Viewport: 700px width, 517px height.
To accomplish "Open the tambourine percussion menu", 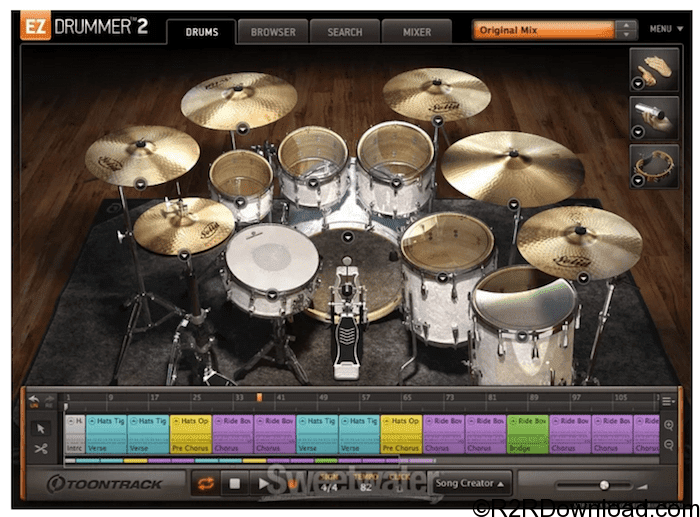I will pos(638,180).
